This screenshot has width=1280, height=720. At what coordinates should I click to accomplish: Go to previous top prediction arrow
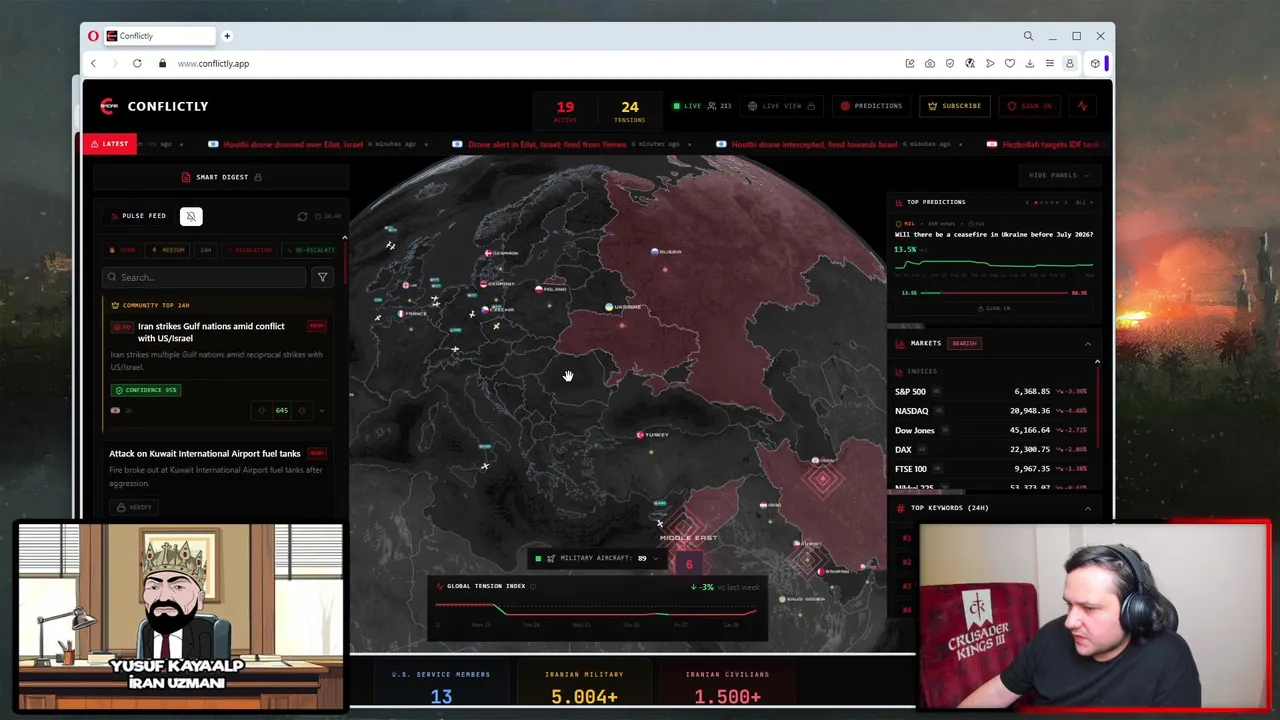click(1027, 203)
